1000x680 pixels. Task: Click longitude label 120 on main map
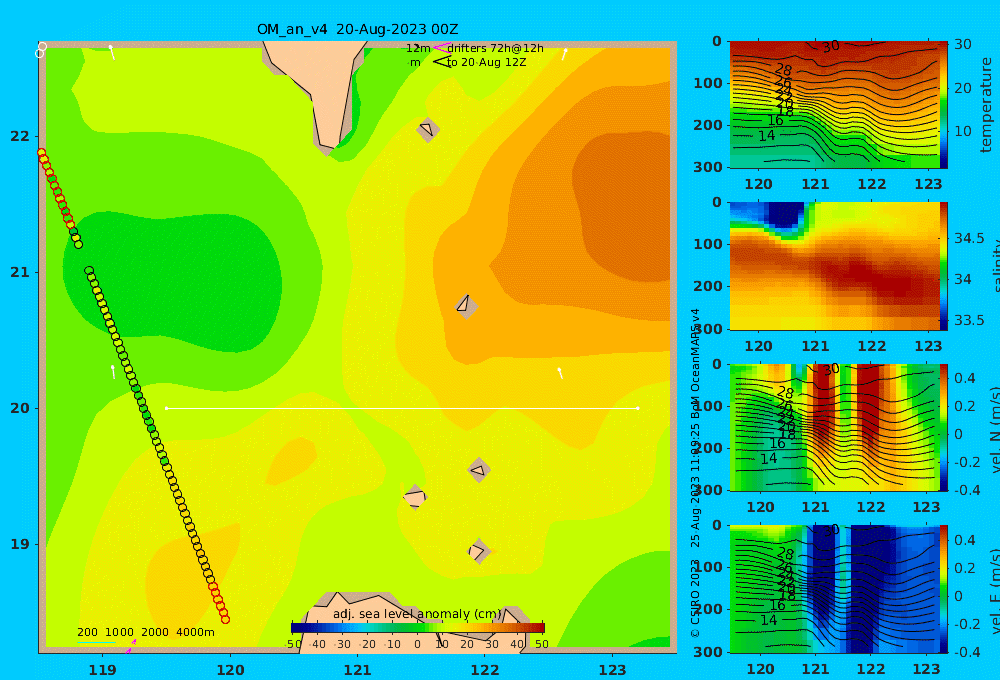point(230,670)
